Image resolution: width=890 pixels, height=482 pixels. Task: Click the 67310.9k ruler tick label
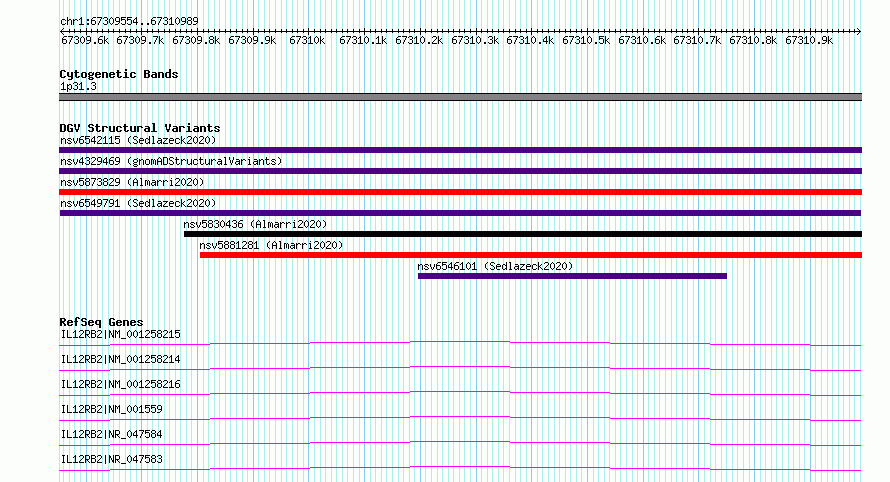[809, 40]
